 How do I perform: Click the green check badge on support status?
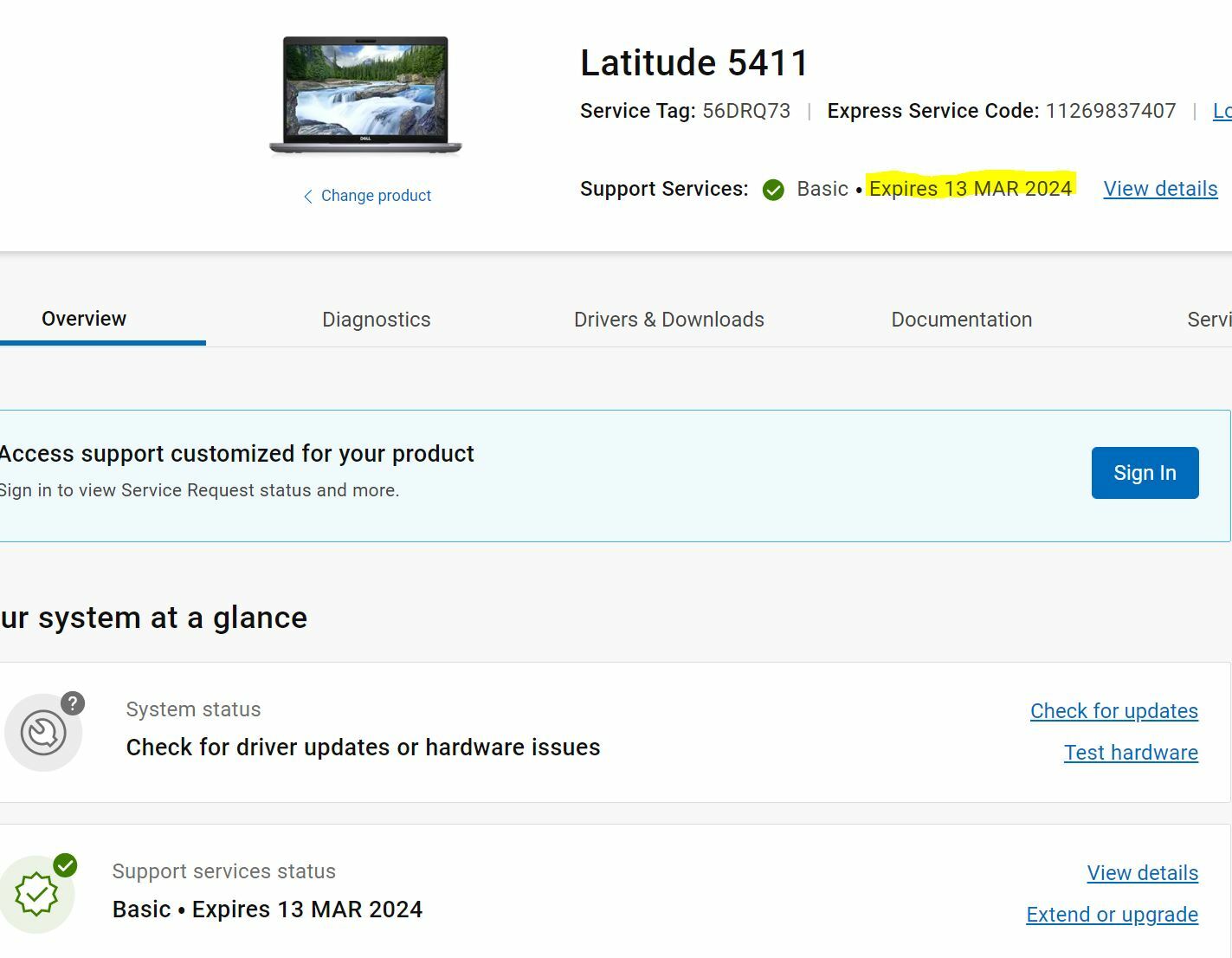(x=65, y=865)
